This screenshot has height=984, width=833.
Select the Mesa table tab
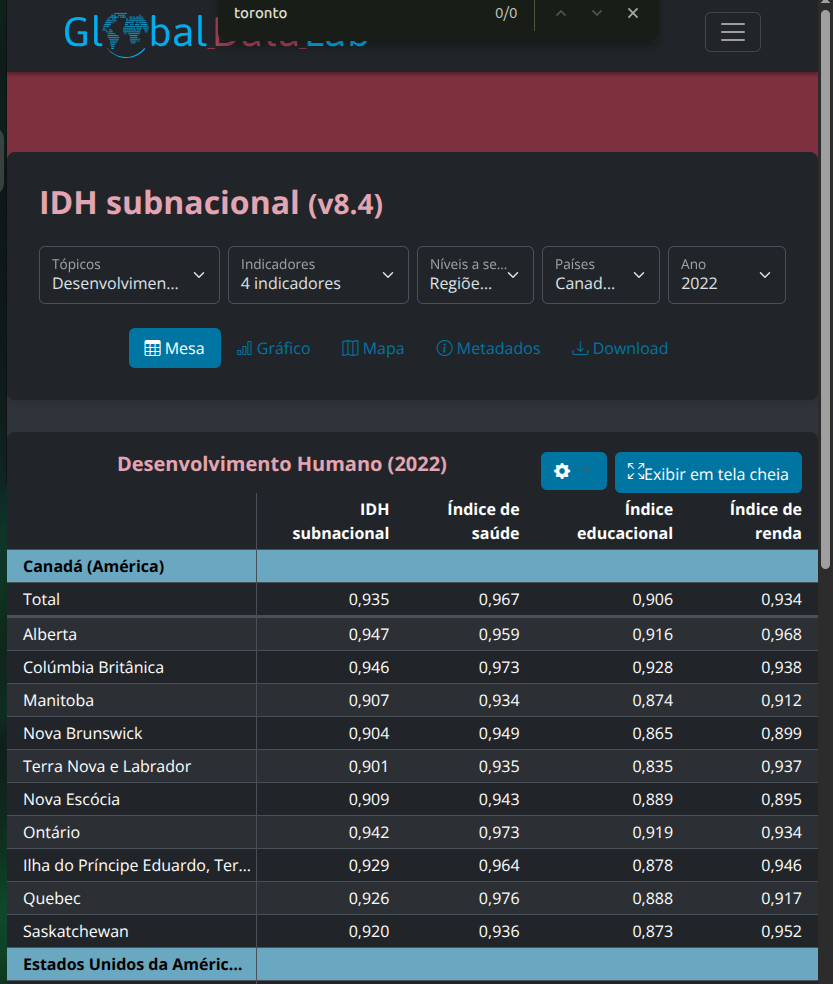click(x=175, y=348)
